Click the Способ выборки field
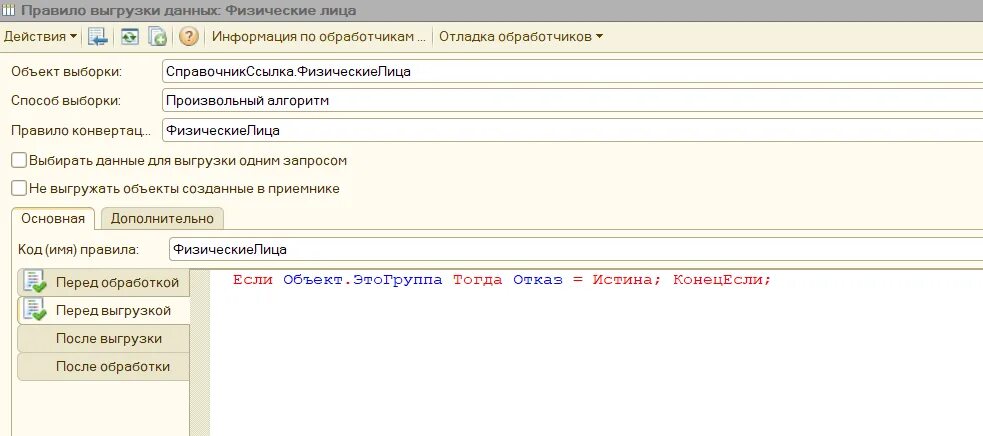The image size is (983, 436). (x=572, y=100)
